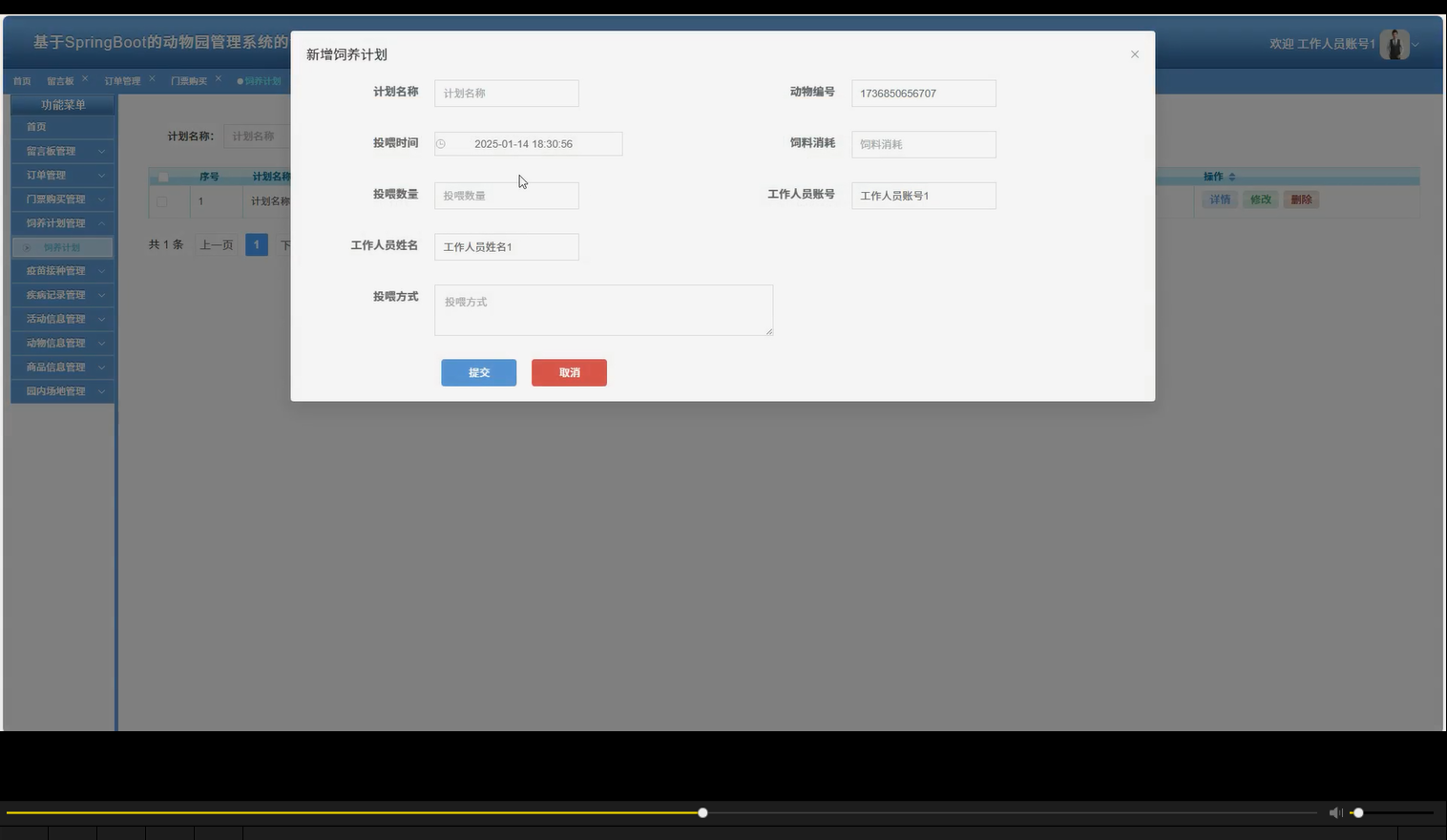Expand the 活动信息管理 chevron
The image size is (1447, 840).
[101, 319]
